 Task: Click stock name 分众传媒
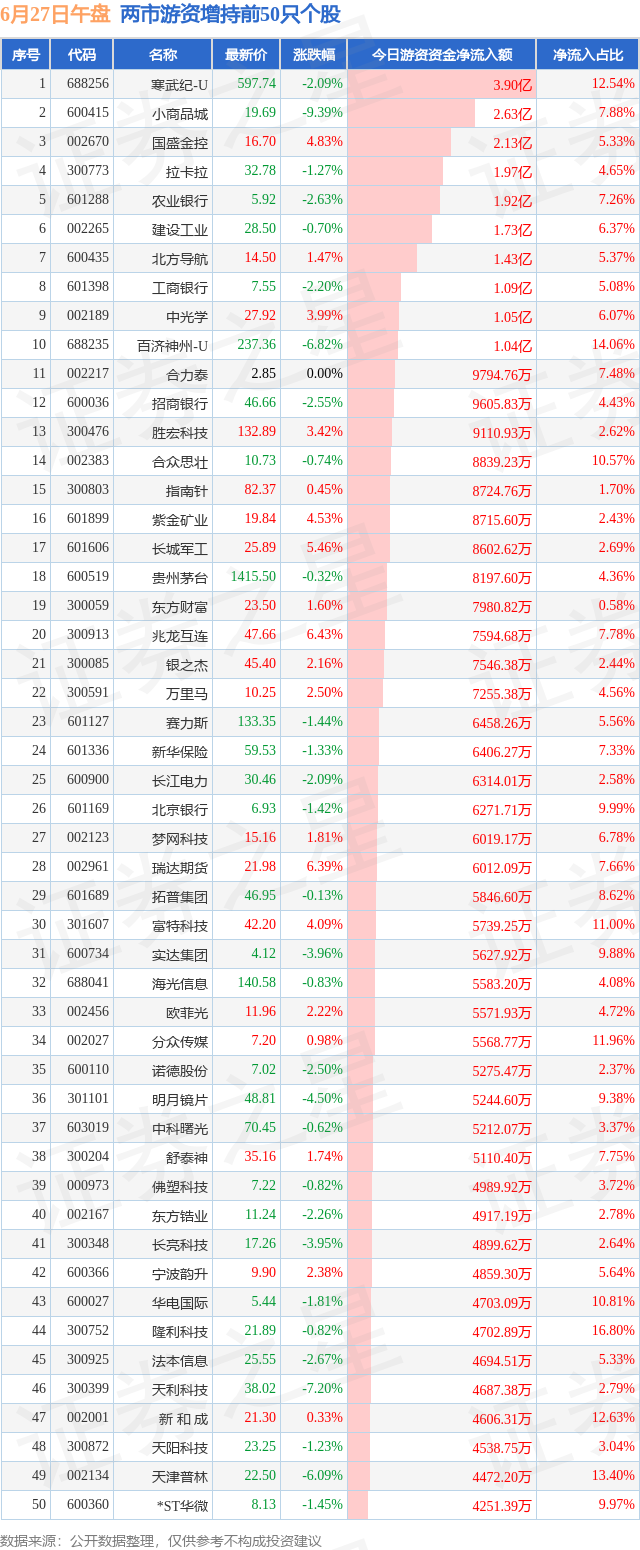point(180,1041)
